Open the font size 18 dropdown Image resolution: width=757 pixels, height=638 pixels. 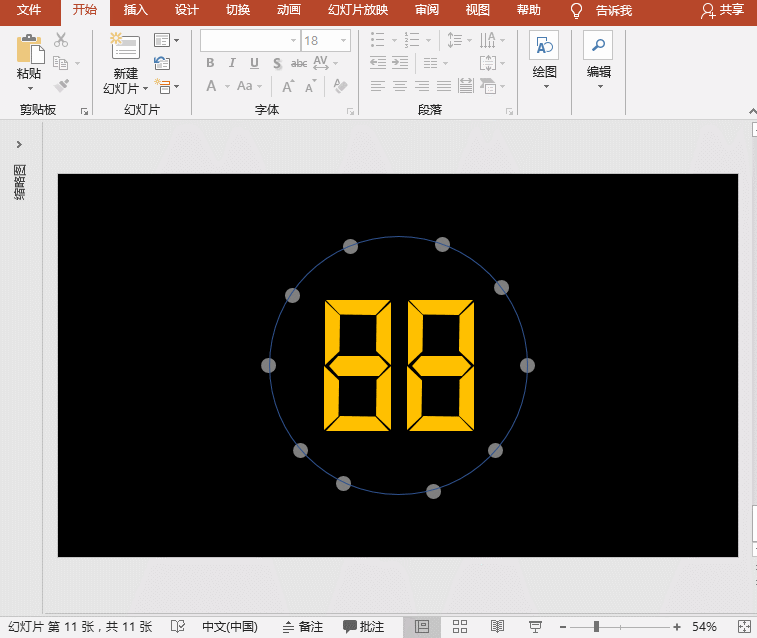click(344, 41)
